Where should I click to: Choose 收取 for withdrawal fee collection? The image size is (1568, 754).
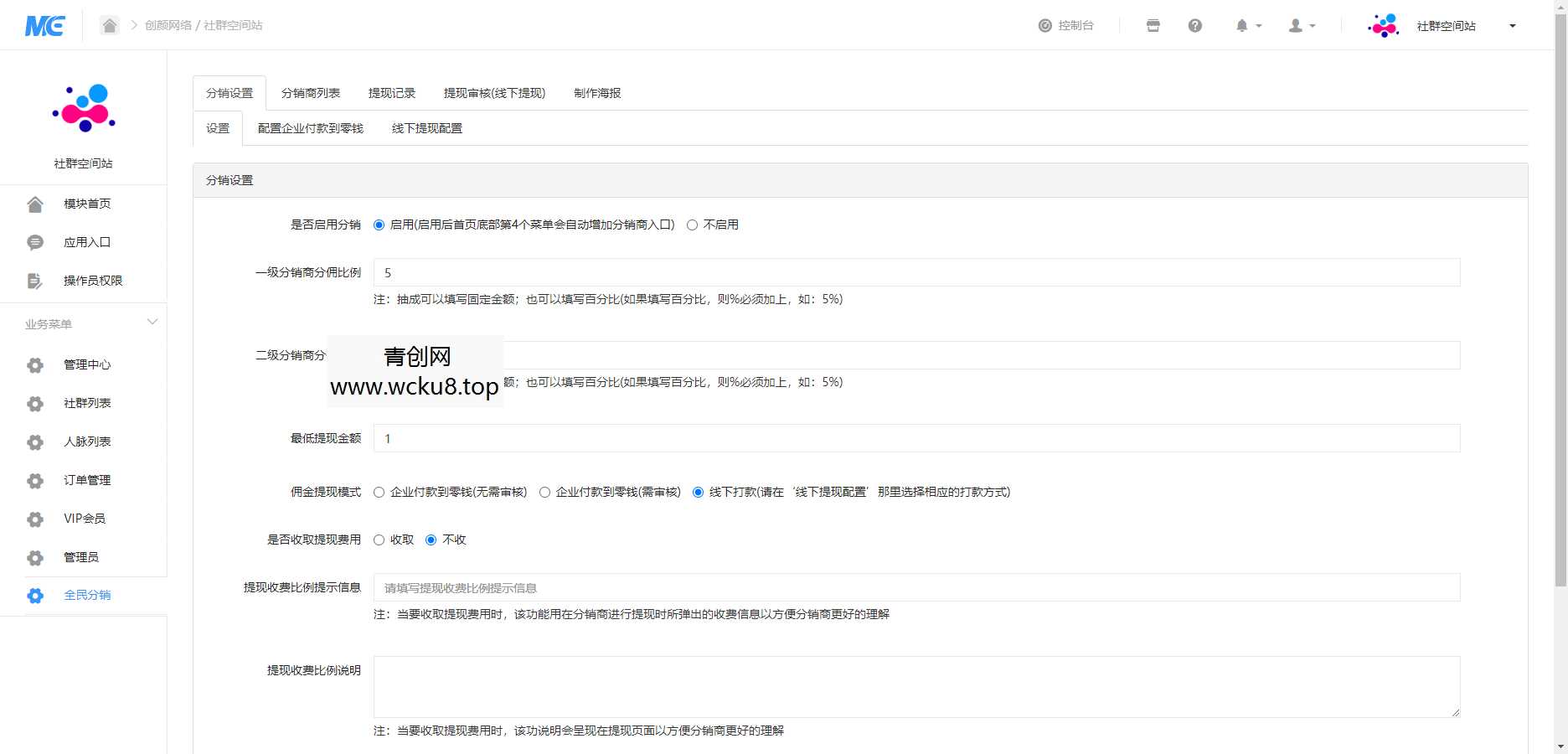[x=379, y=540]
